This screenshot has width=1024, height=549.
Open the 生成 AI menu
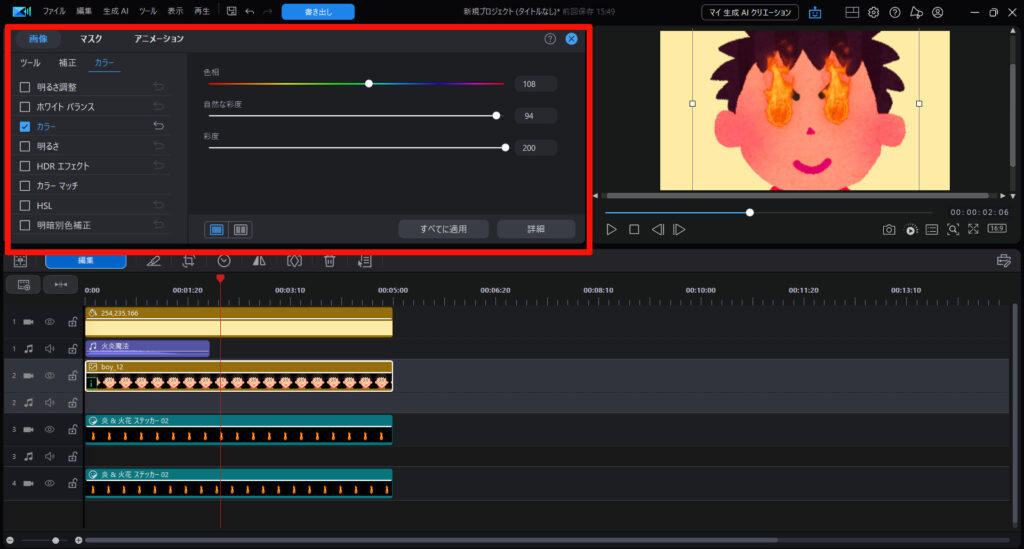(x=117, y=11)
